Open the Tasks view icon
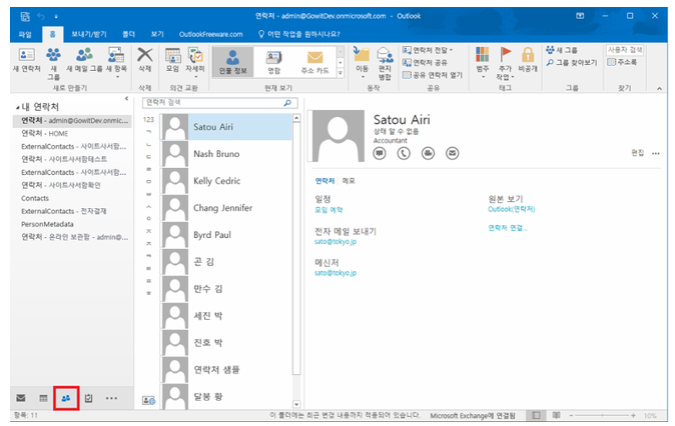675x426 pixels. [89, 397]
